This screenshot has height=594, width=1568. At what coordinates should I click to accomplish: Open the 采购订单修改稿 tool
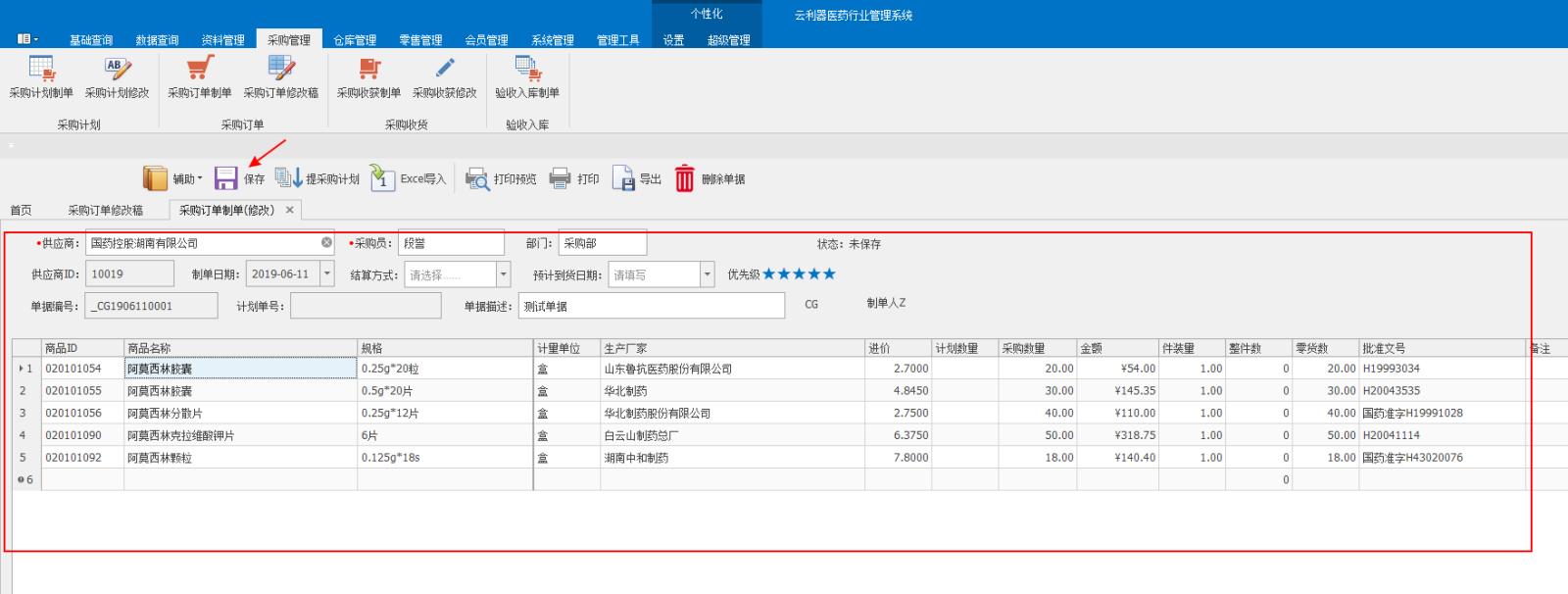coord(281,77)
